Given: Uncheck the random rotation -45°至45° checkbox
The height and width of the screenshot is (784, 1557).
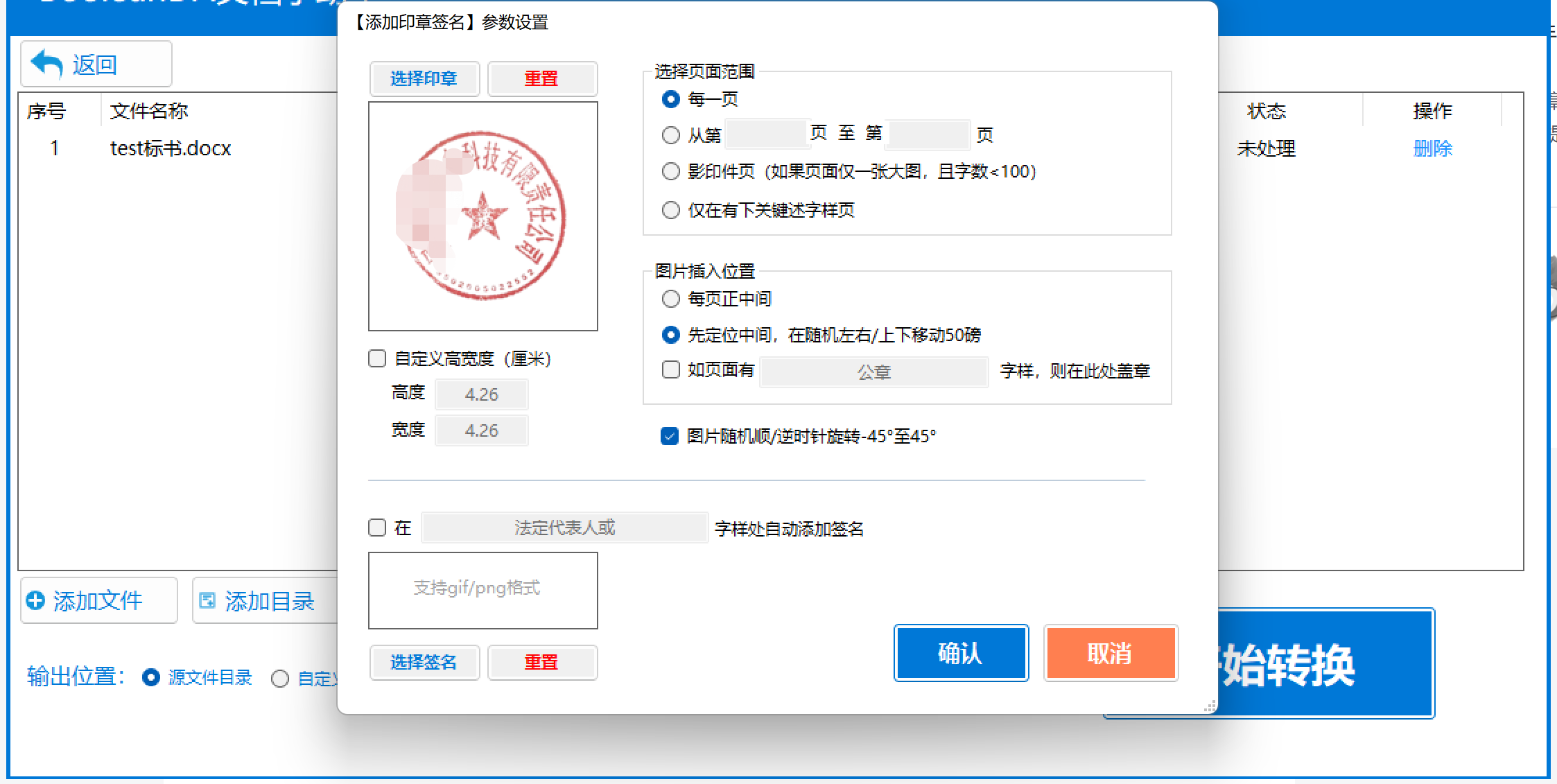Looking at the screenshot, I should (669, 436).
